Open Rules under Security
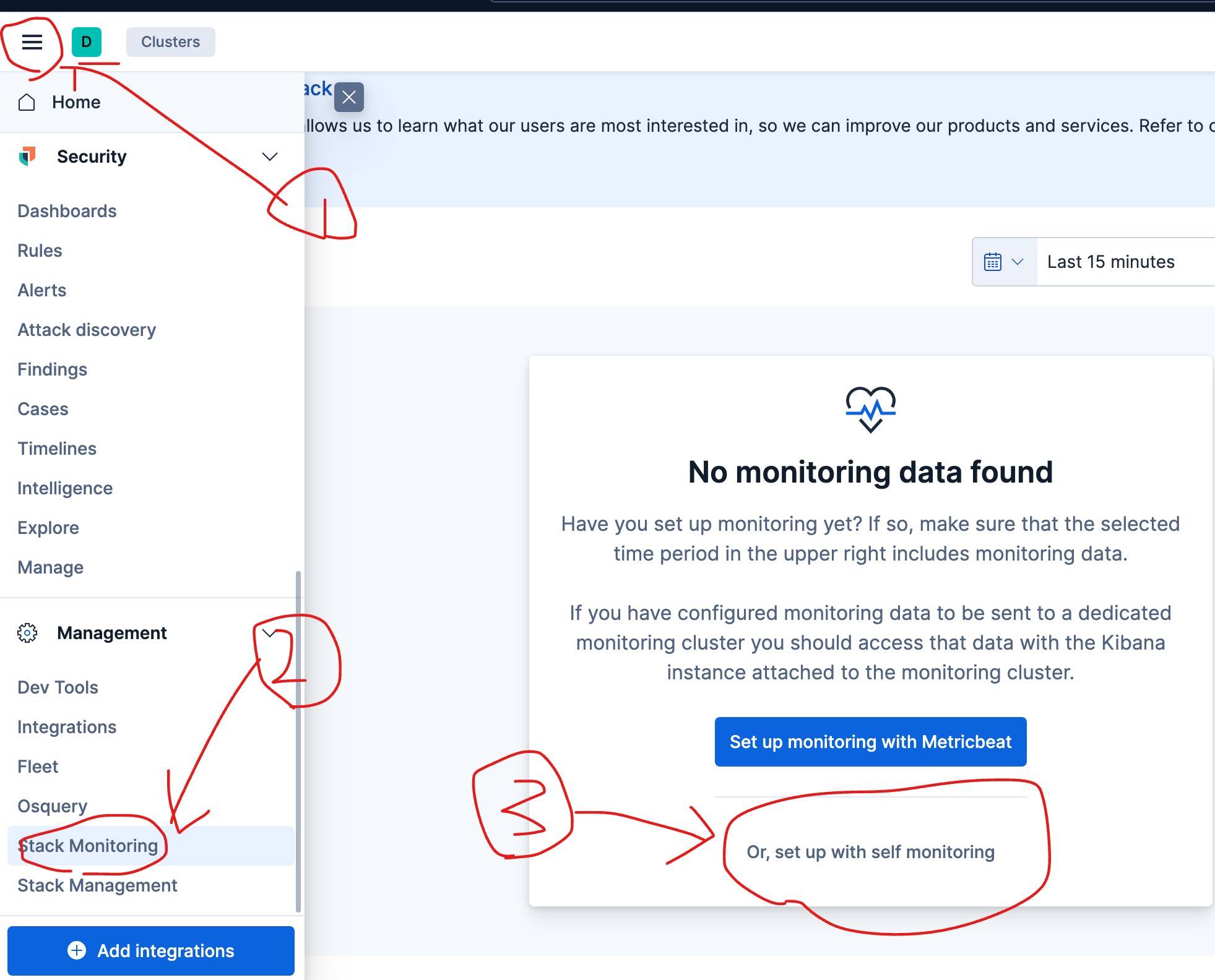 pos(40,251)
